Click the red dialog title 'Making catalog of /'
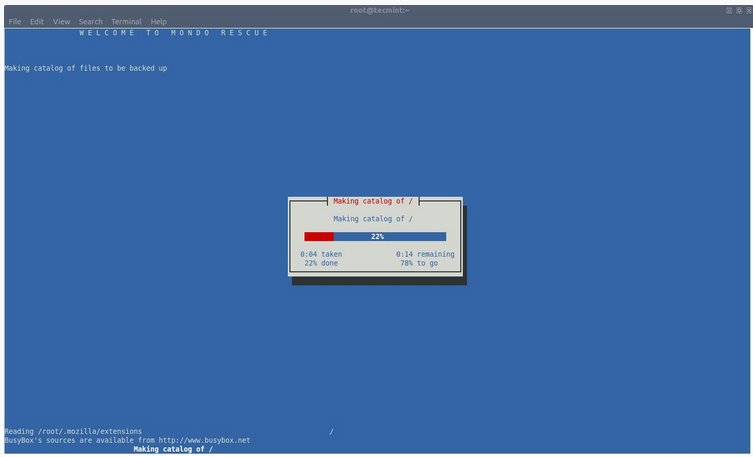This screenshot has height=457, width=753. click(373, 201)
